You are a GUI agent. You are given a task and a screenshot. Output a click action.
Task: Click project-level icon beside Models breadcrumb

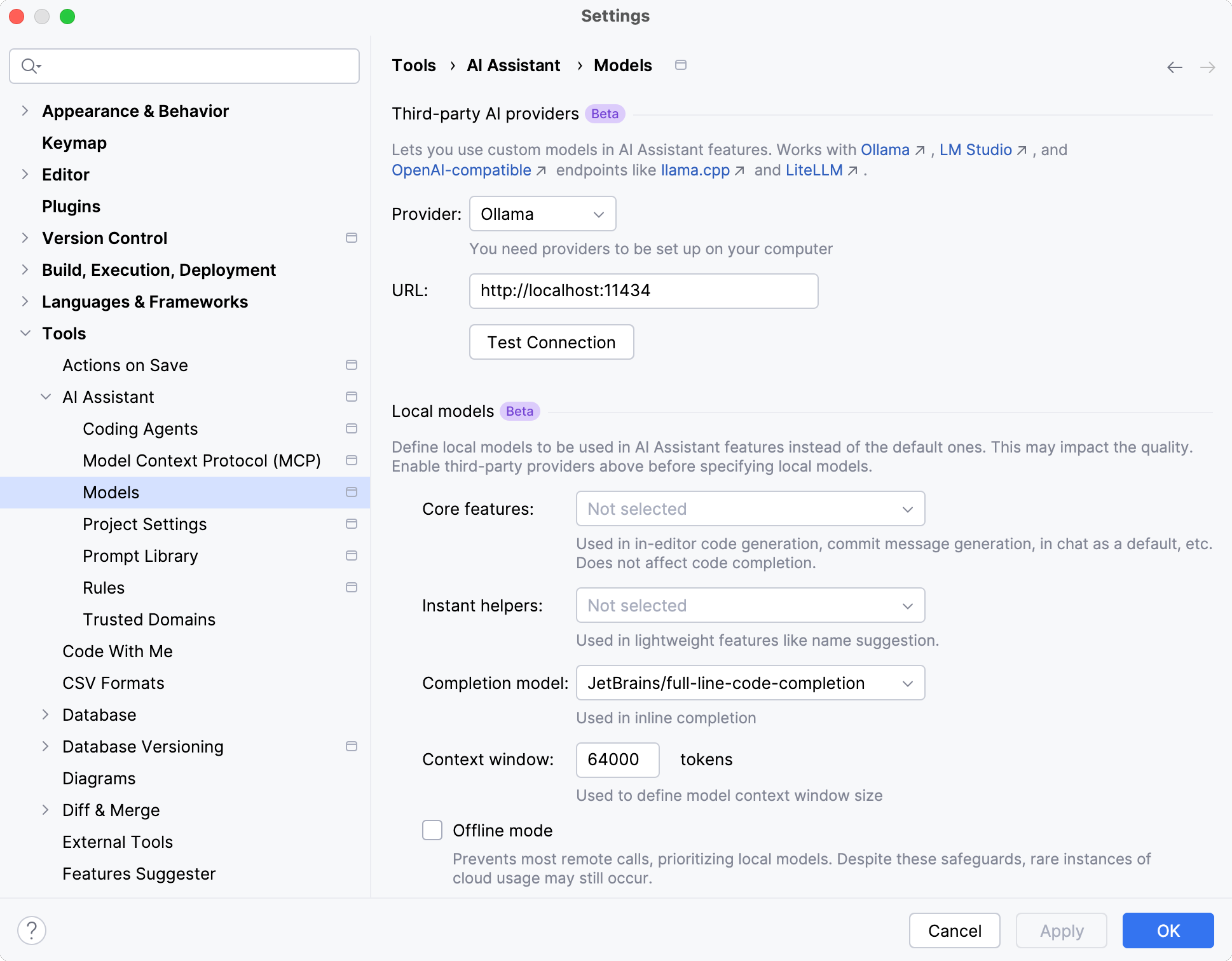pos(680,65)
